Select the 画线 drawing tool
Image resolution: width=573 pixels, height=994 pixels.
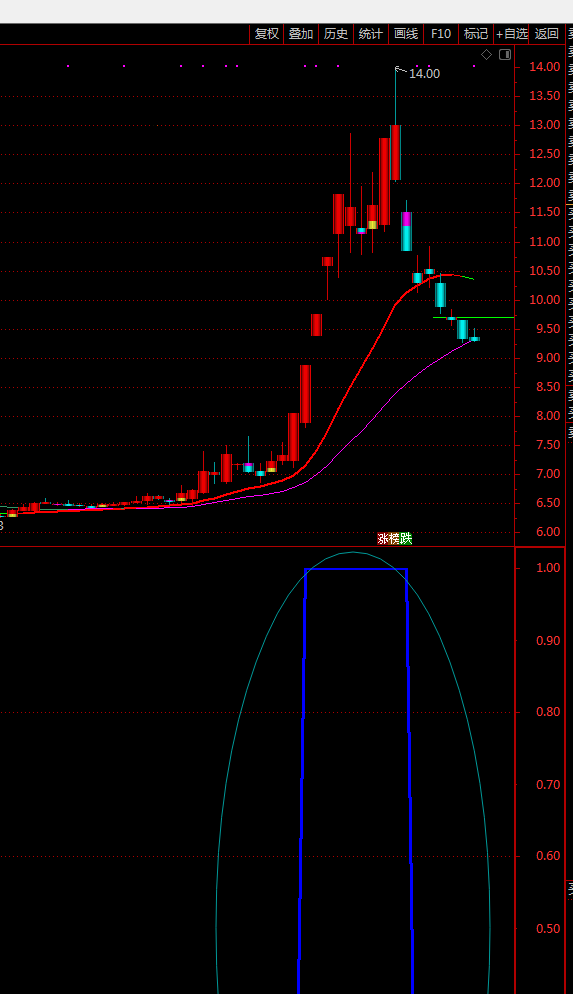[x=406, y=34]
